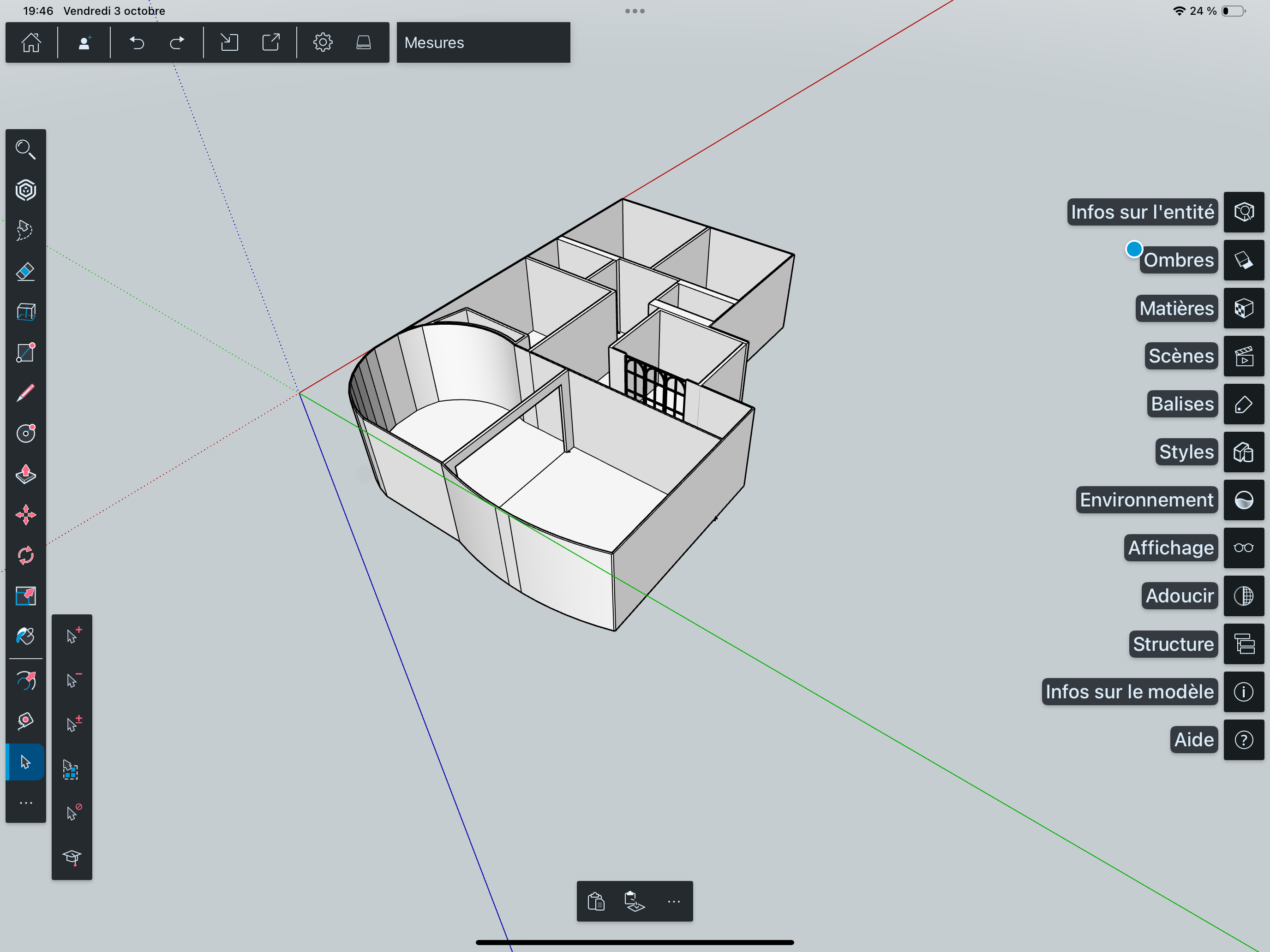Open the Scènes panel icon
This screenshot has height=952, width=1270.
(x=1244, y=357)
